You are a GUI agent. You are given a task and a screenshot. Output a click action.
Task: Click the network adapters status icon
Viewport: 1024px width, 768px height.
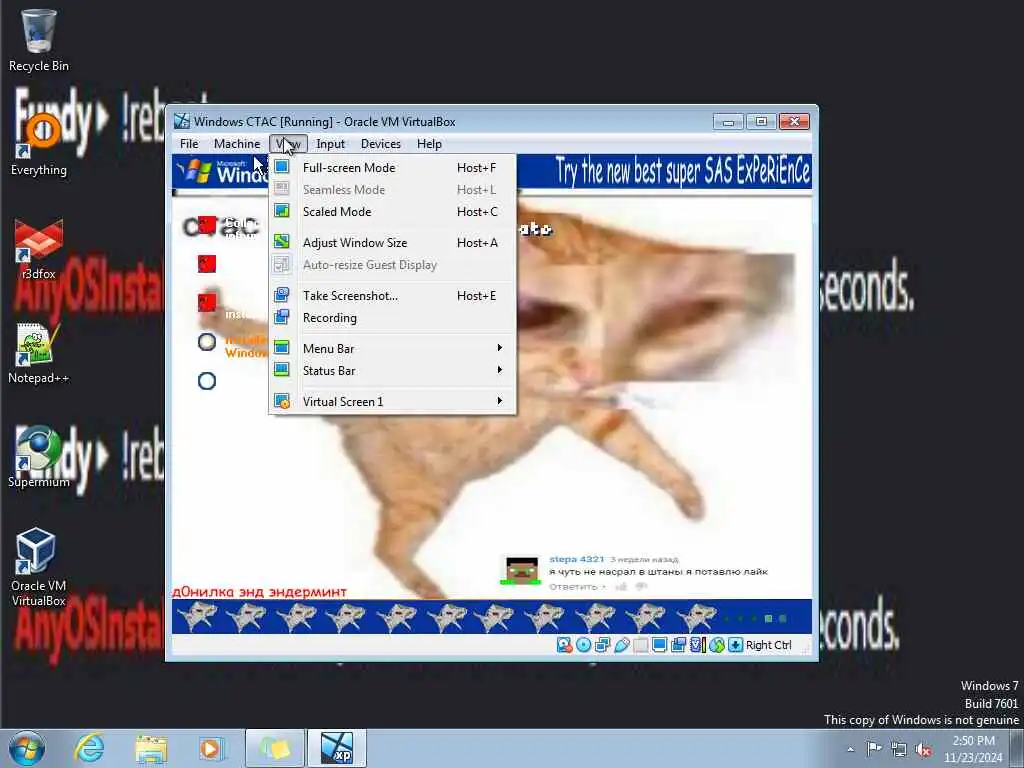[x=602, y=645]
